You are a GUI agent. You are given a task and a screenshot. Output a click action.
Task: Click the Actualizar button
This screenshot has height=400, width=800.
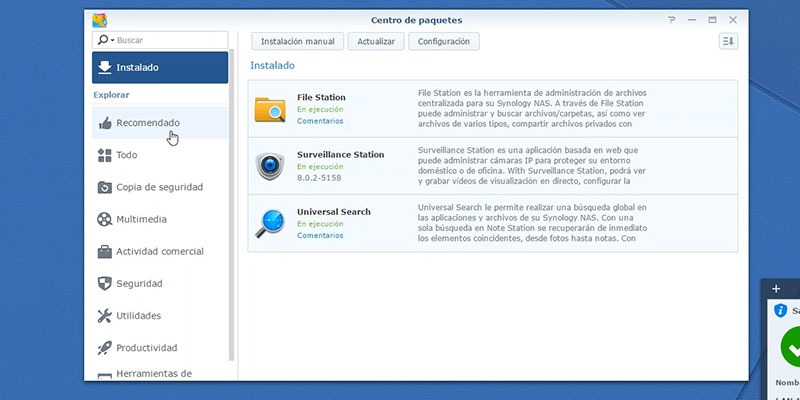[x=376, y=41]
